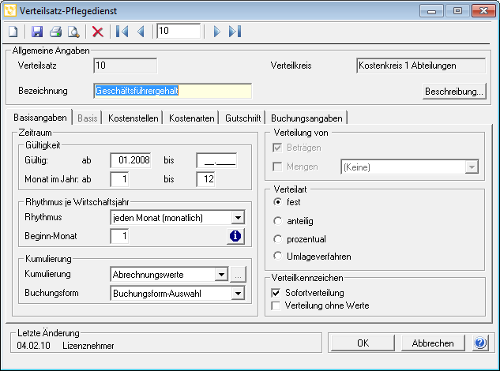Viewport: 500px width, 371px height.
Task: Toggle the Beträgen checkbox
Action: [277, 148]
